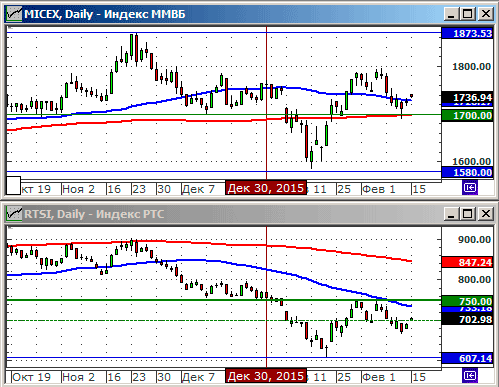
Task: Click the Фев 1 date in MICEX time axis
Action: tap(379, 189)
